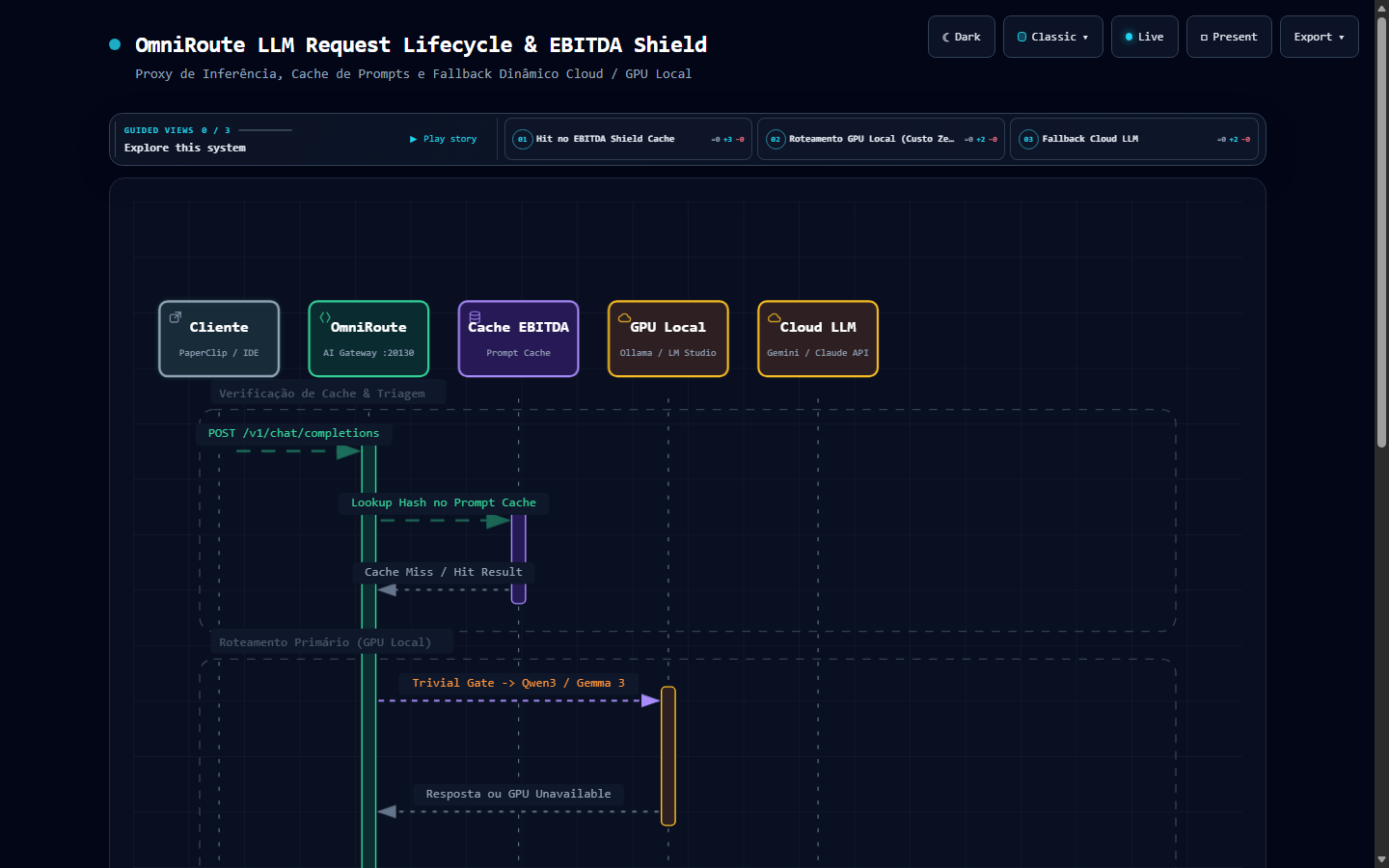This screenshot has height=868, width=1389.
Task: Select guided view 03 Fallback Cloud LLM
Action: [1133, 139]
